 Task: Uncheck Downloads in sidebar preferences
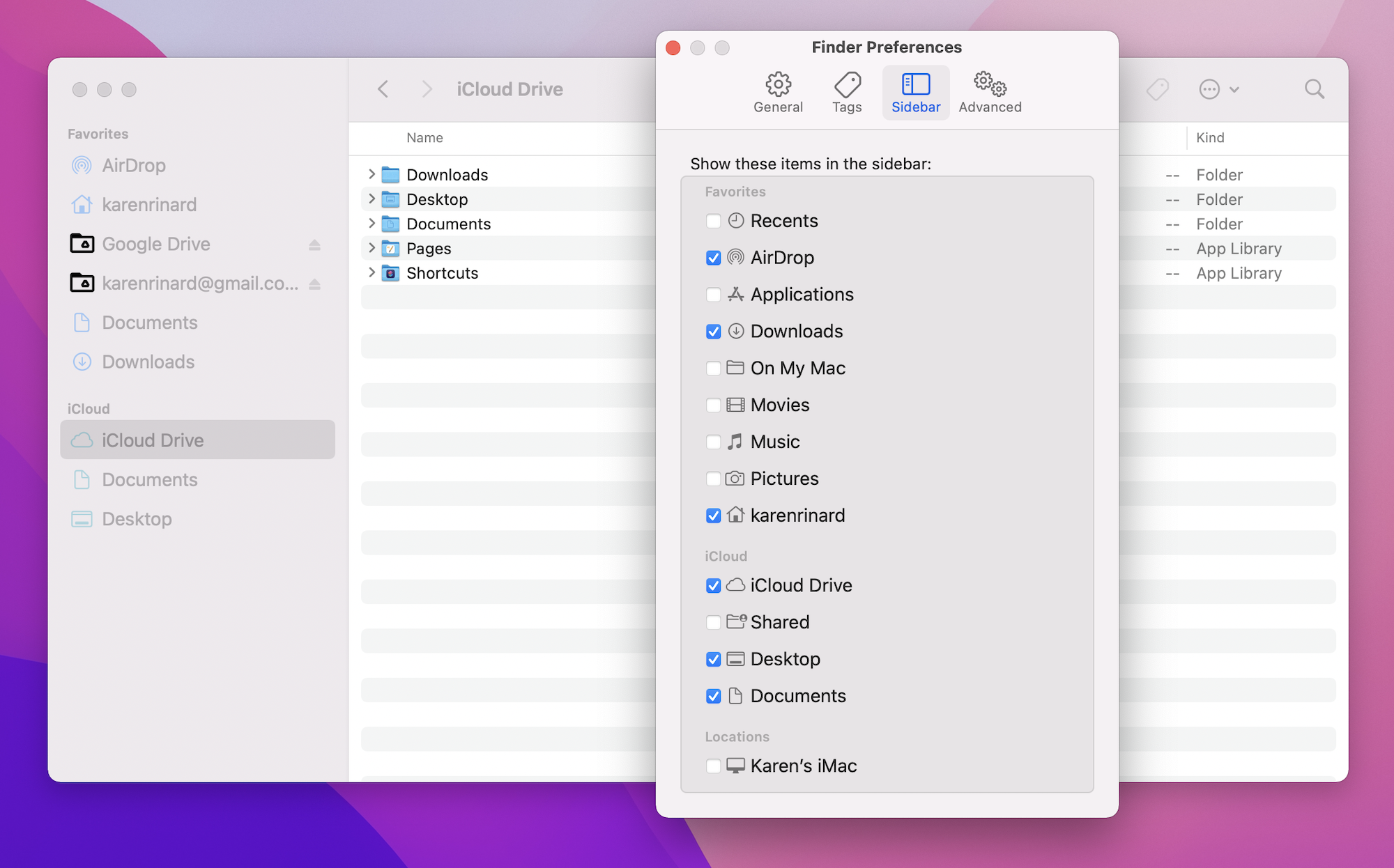pyautogui.click(x=713, y=332)
